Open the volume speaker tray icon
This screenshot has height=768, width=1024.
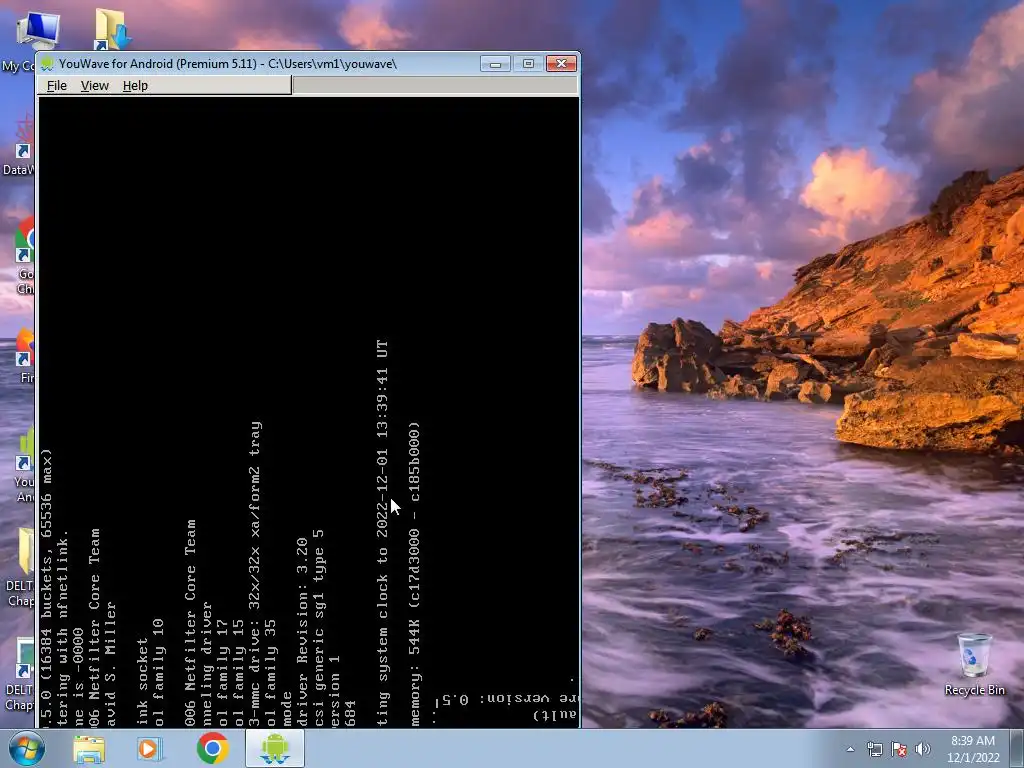tap(922, 749)
